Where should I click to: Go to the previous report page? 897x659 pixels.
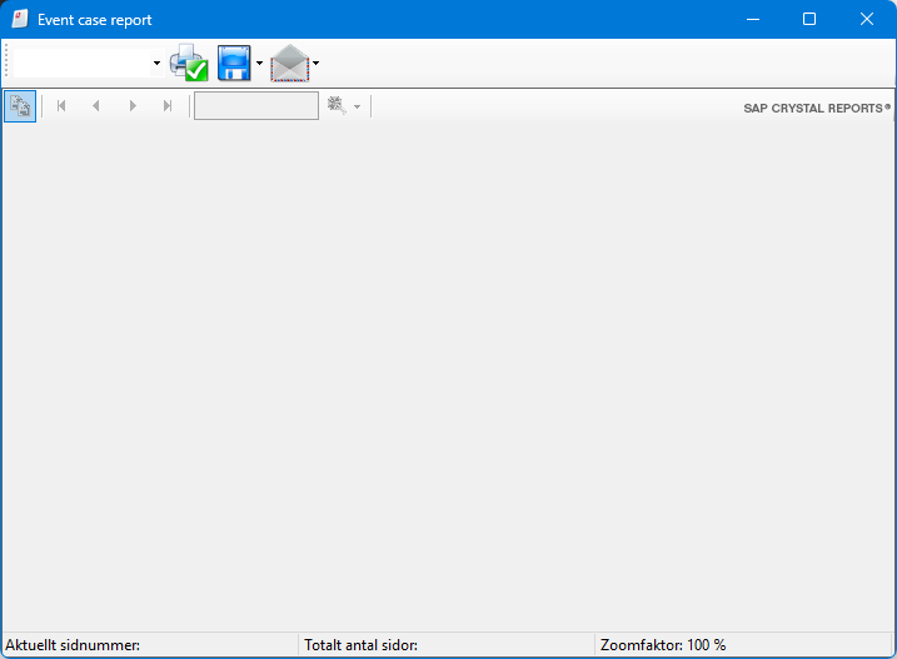point(96,106)
